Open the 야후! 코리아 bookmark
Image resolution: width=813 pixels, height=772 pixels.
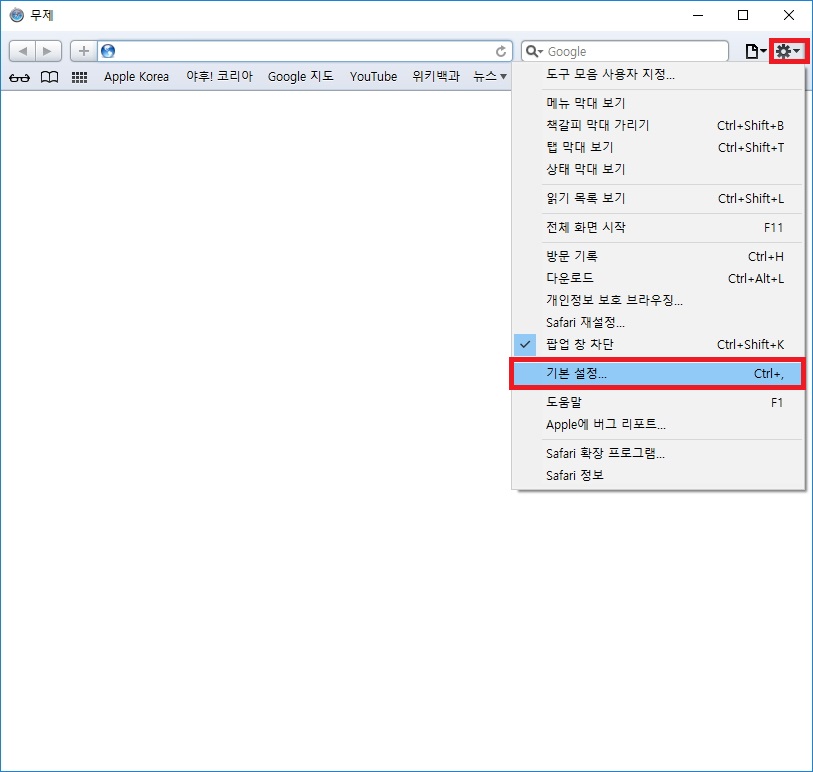pyautogui.click(x=219, y=76)
